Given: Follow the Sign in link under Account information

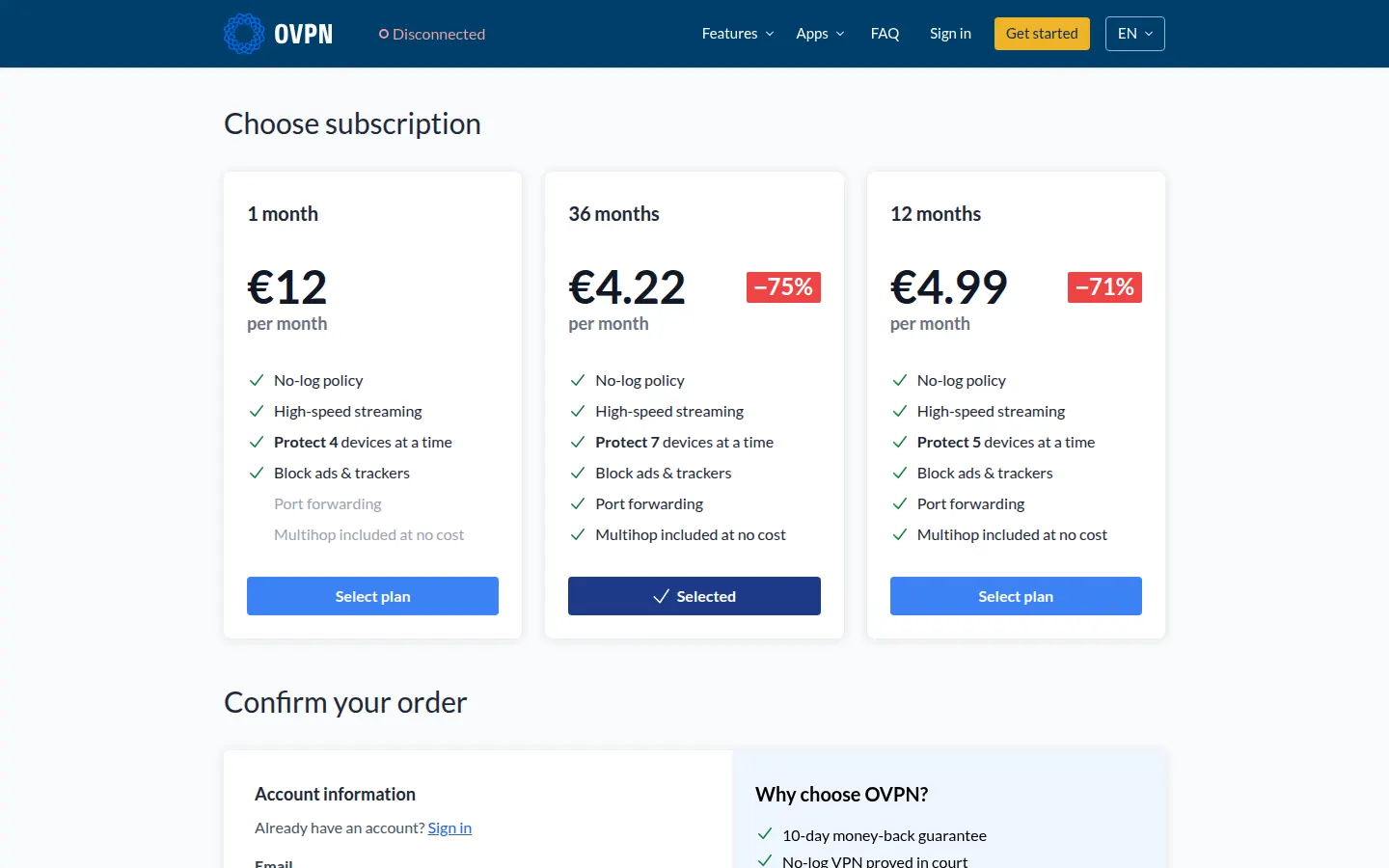Looking at the screenshot, I should pos(449,827).
